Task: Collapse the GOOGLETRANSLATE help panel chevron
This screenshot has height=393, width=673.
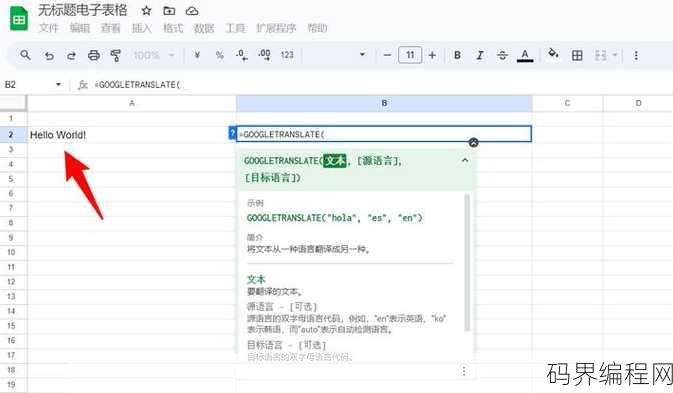Action: pos(465,160)
